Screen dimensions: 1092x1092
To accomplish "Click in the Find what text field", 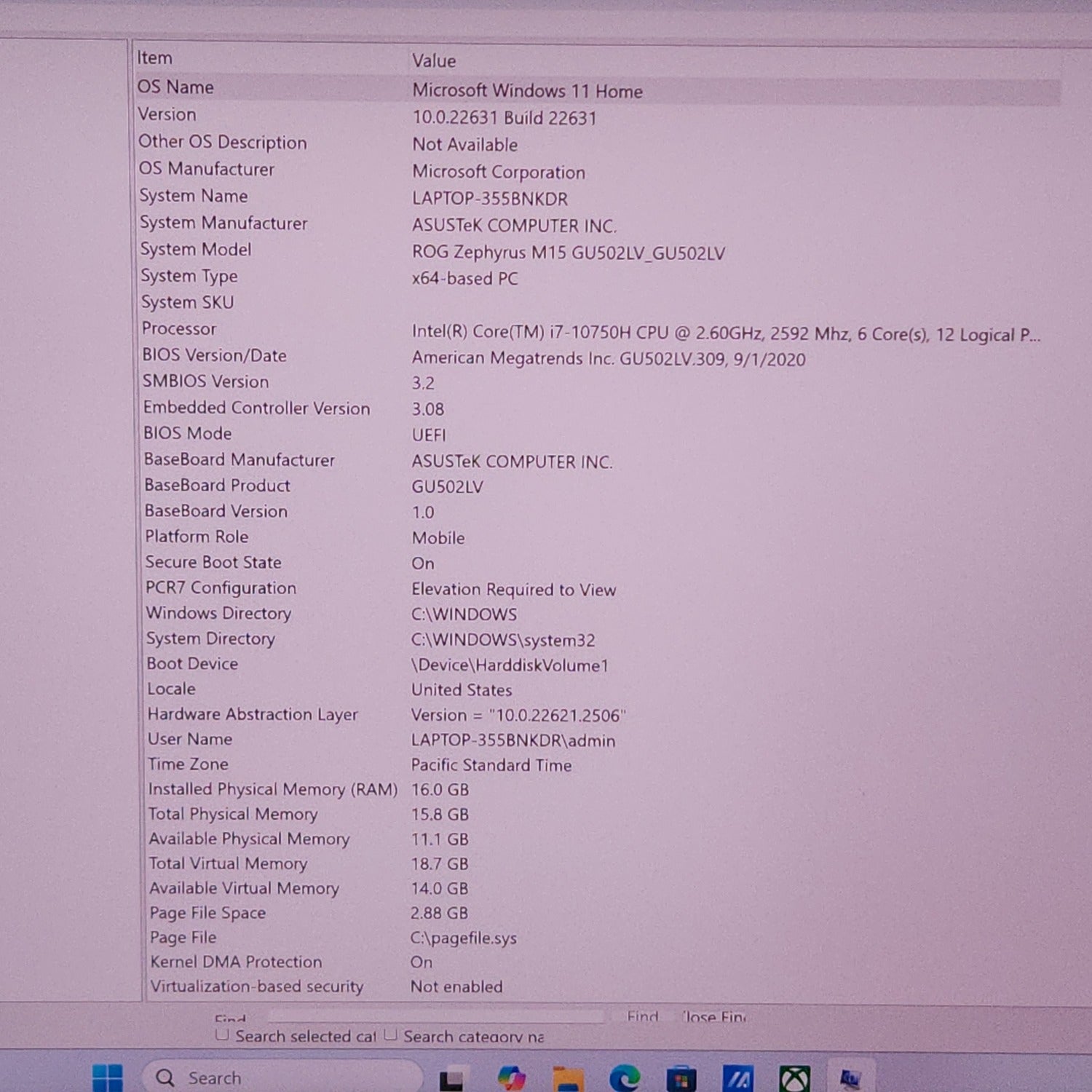I will point(437,1016).
